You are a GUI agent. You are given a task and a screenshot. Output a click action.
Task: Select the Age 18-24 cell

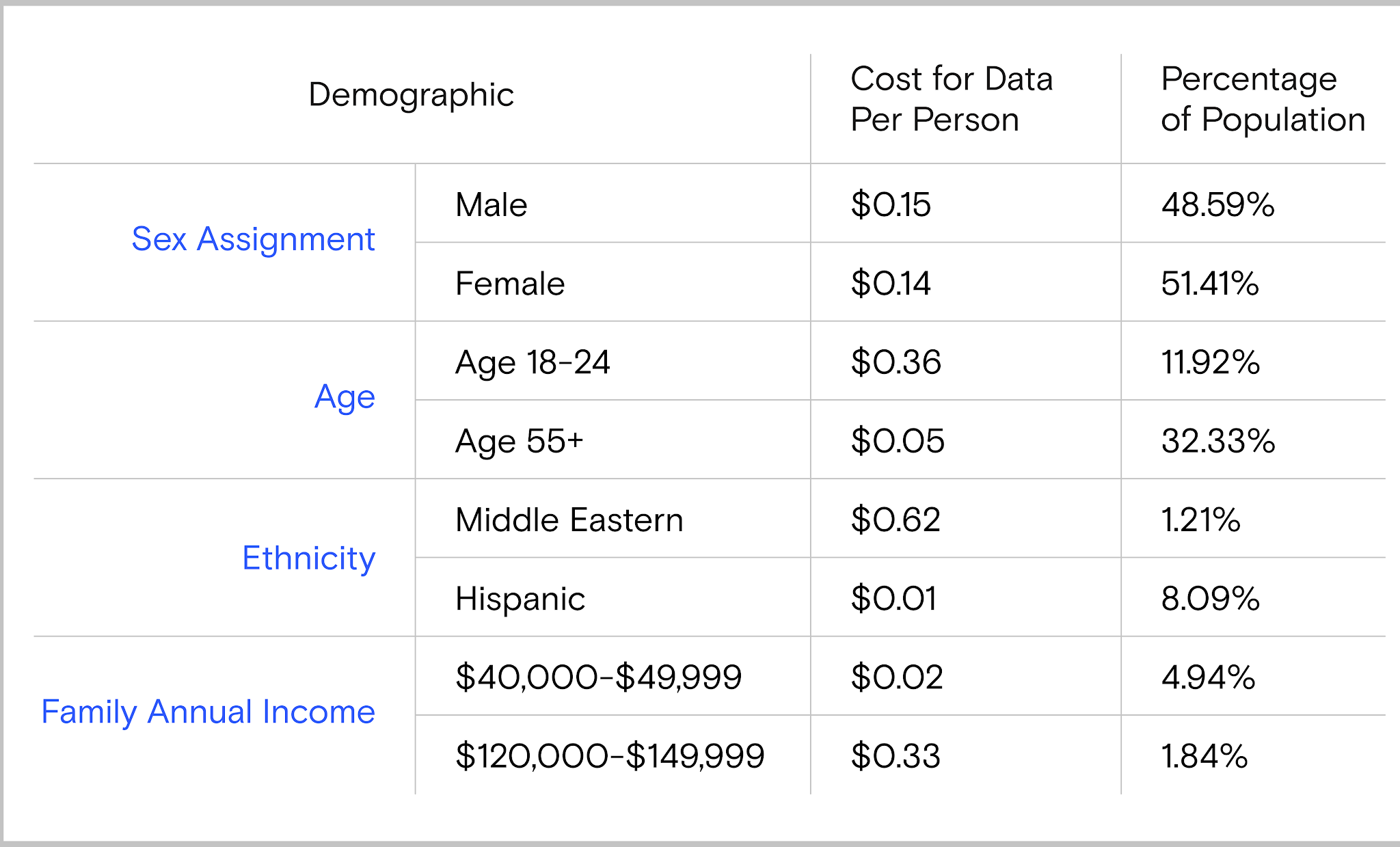(533, 363)
